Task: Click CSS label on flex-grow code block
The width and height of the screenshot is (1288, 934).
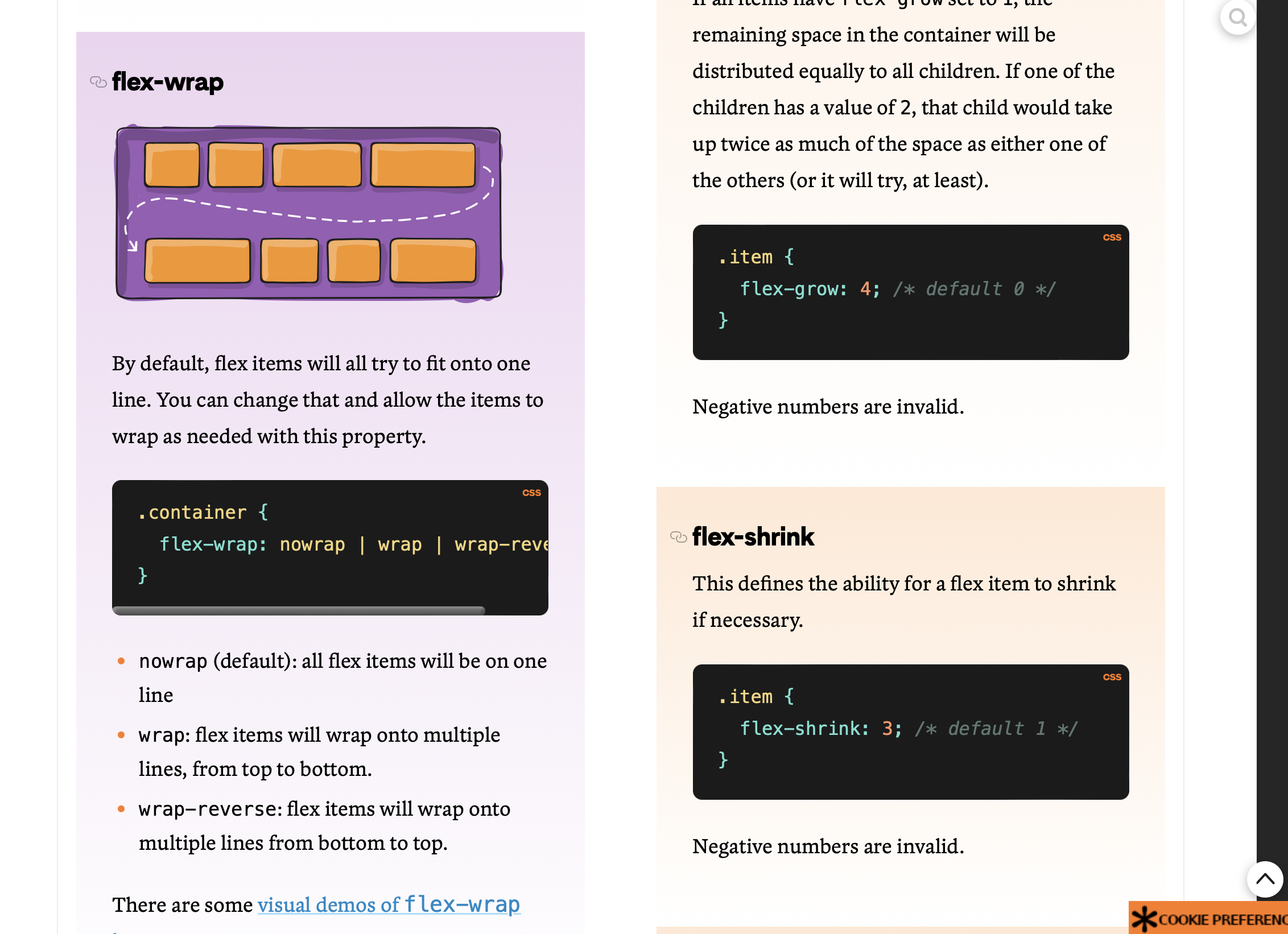Action: click(1112, 237)
